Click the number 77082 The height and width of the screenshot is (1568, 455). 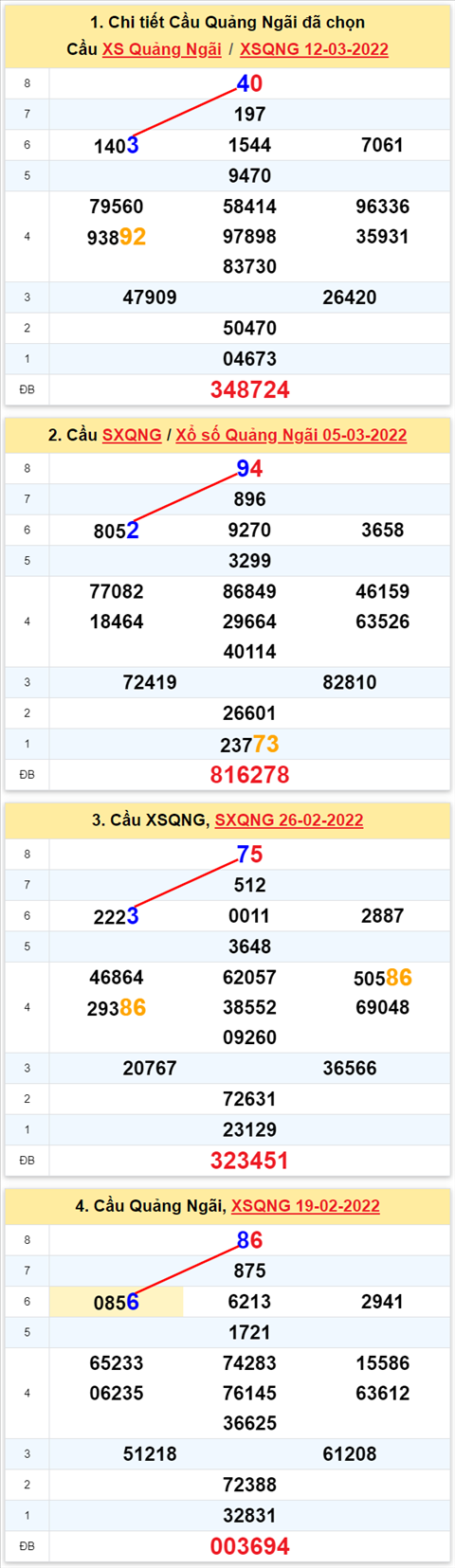tap(117, 592)
